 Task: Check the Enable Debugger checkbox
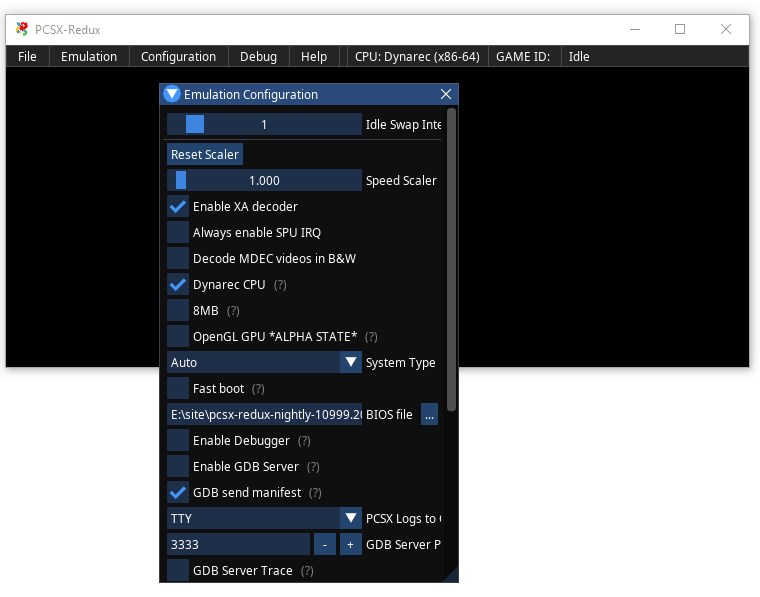(x=178, y=440)
